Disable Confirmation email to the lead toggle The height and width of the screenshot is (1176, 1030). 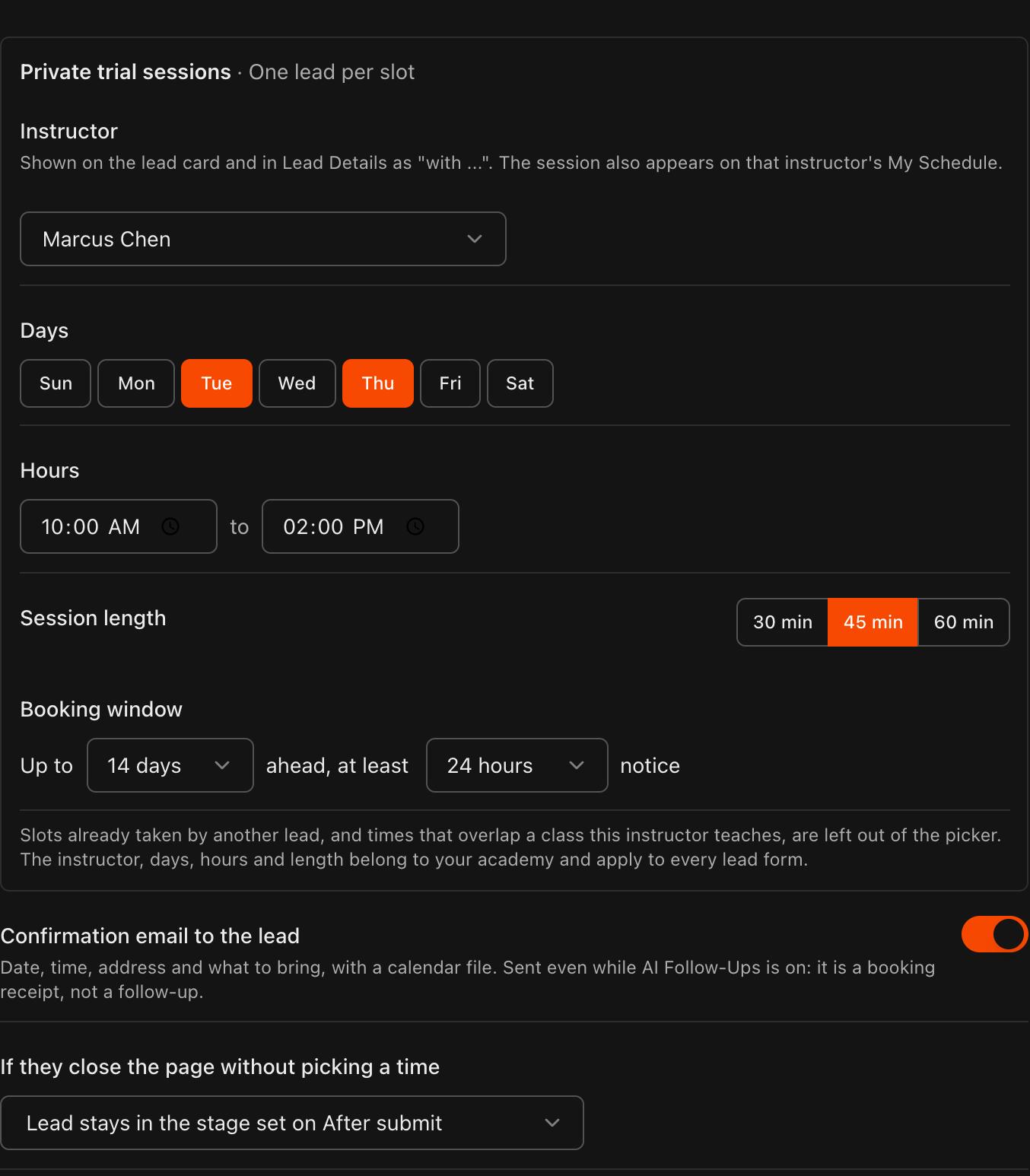(995, 934)
